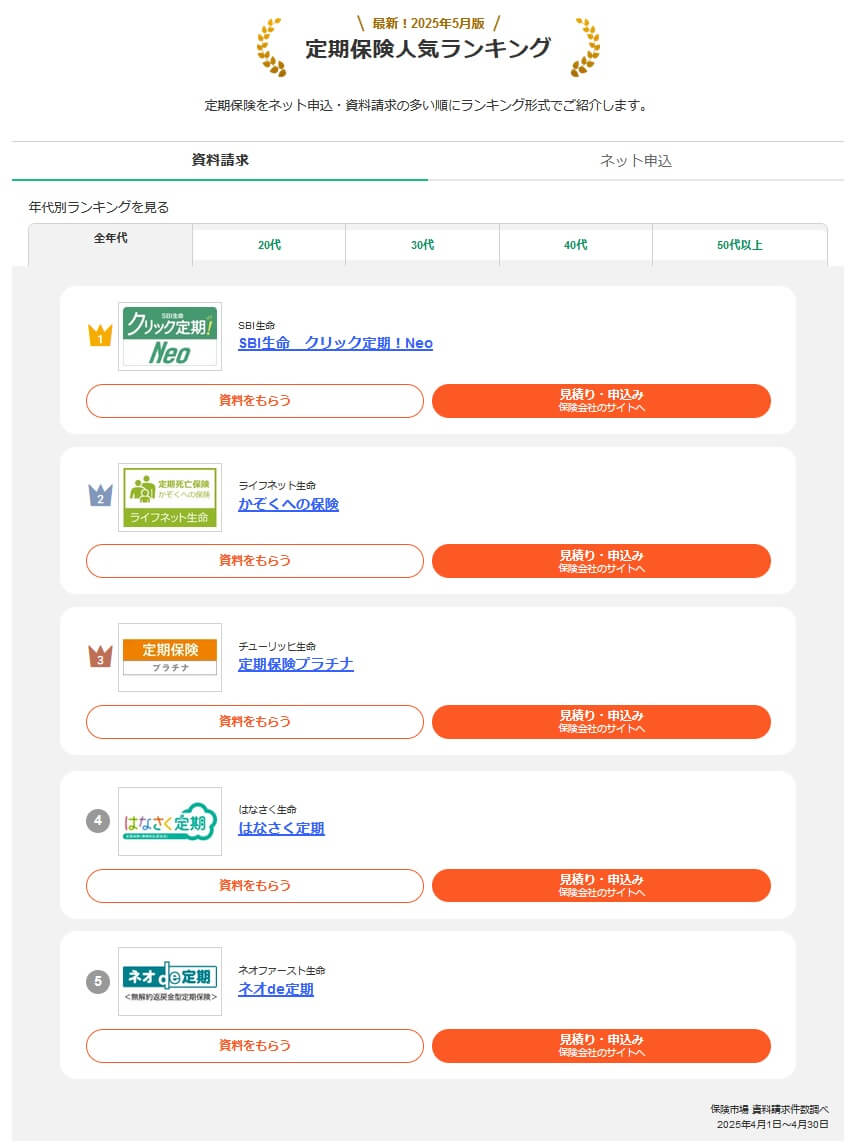Click 資料をもらう for かぞくへの保険

[x=255, y=561]
